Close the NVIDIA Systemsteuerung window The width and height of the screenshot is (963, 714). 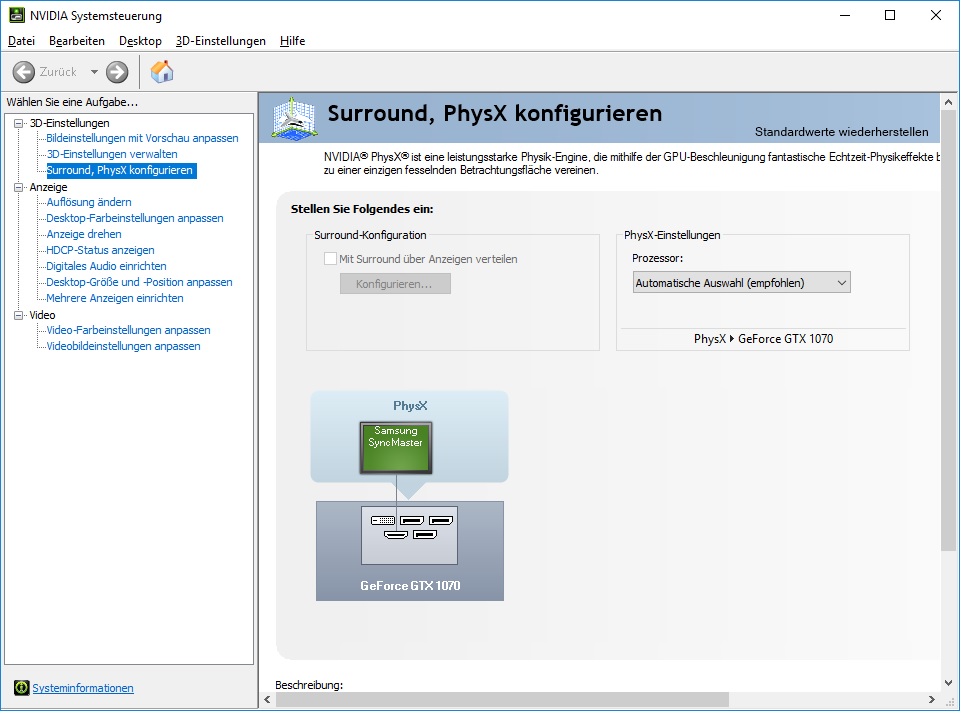click(935, 15)
